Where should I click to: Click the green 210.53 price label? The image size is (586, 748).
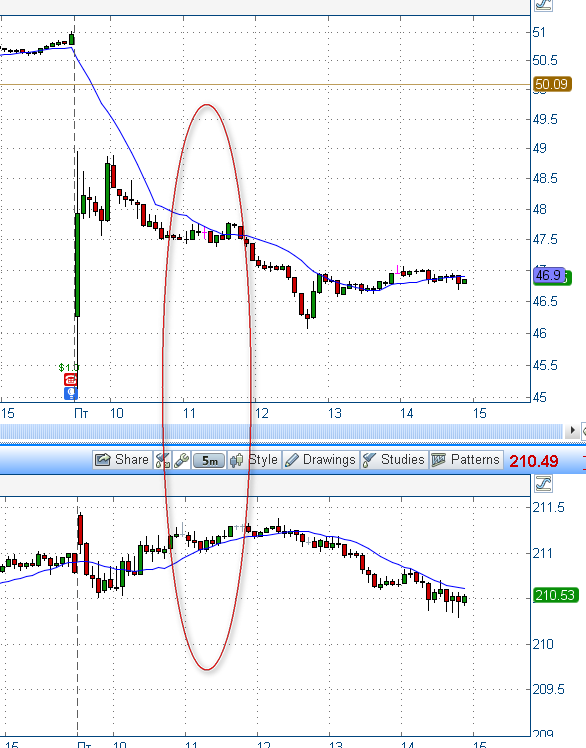click(x=555, y=595)
